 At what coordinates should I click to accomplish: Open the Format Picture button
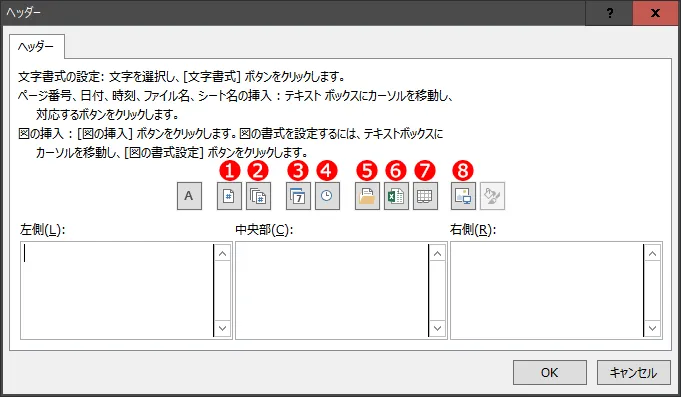click(493, 196)
